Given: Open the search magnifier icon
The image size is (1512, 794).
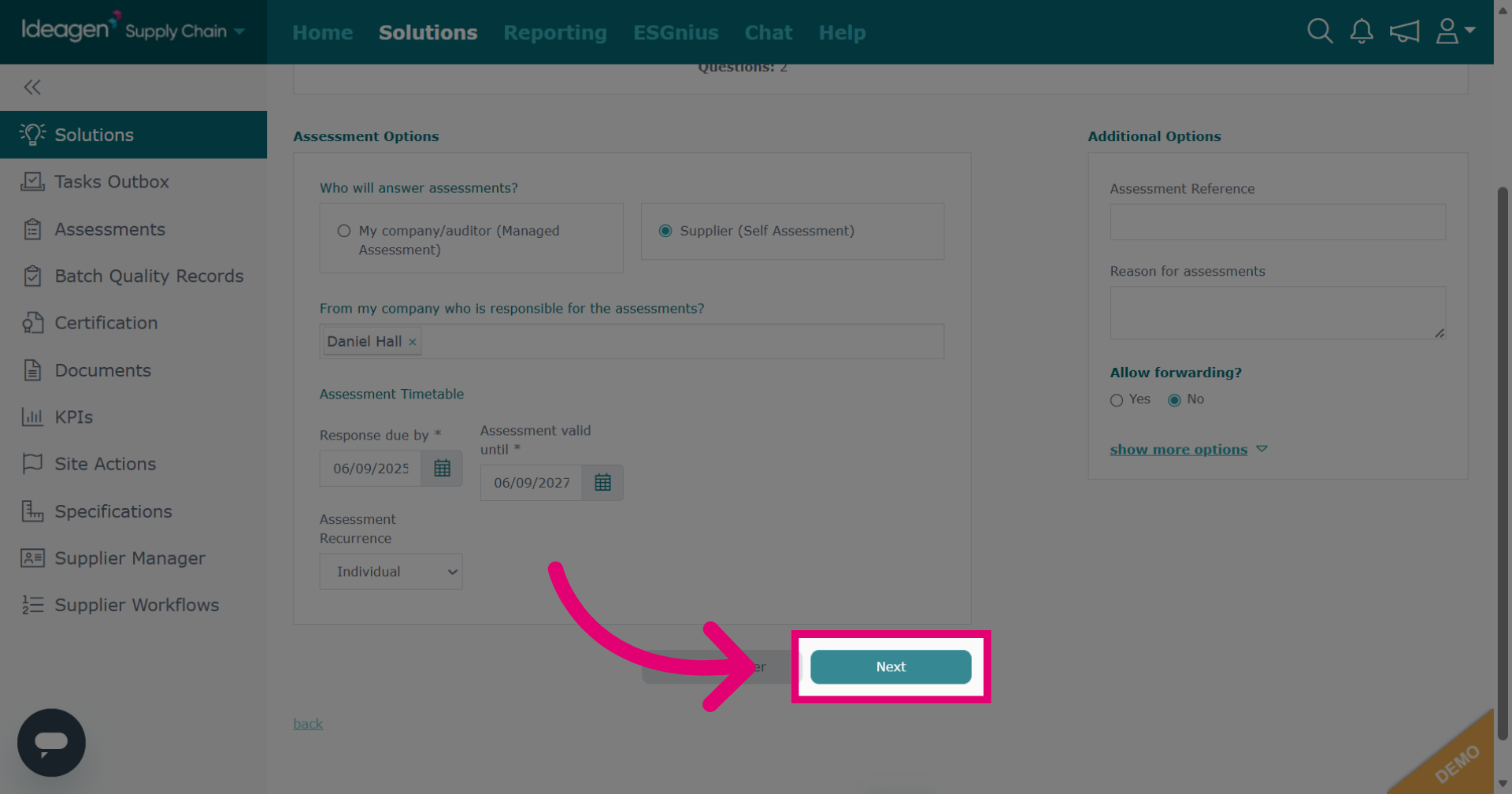Looking at the screenshot, I should point(1320,32).
